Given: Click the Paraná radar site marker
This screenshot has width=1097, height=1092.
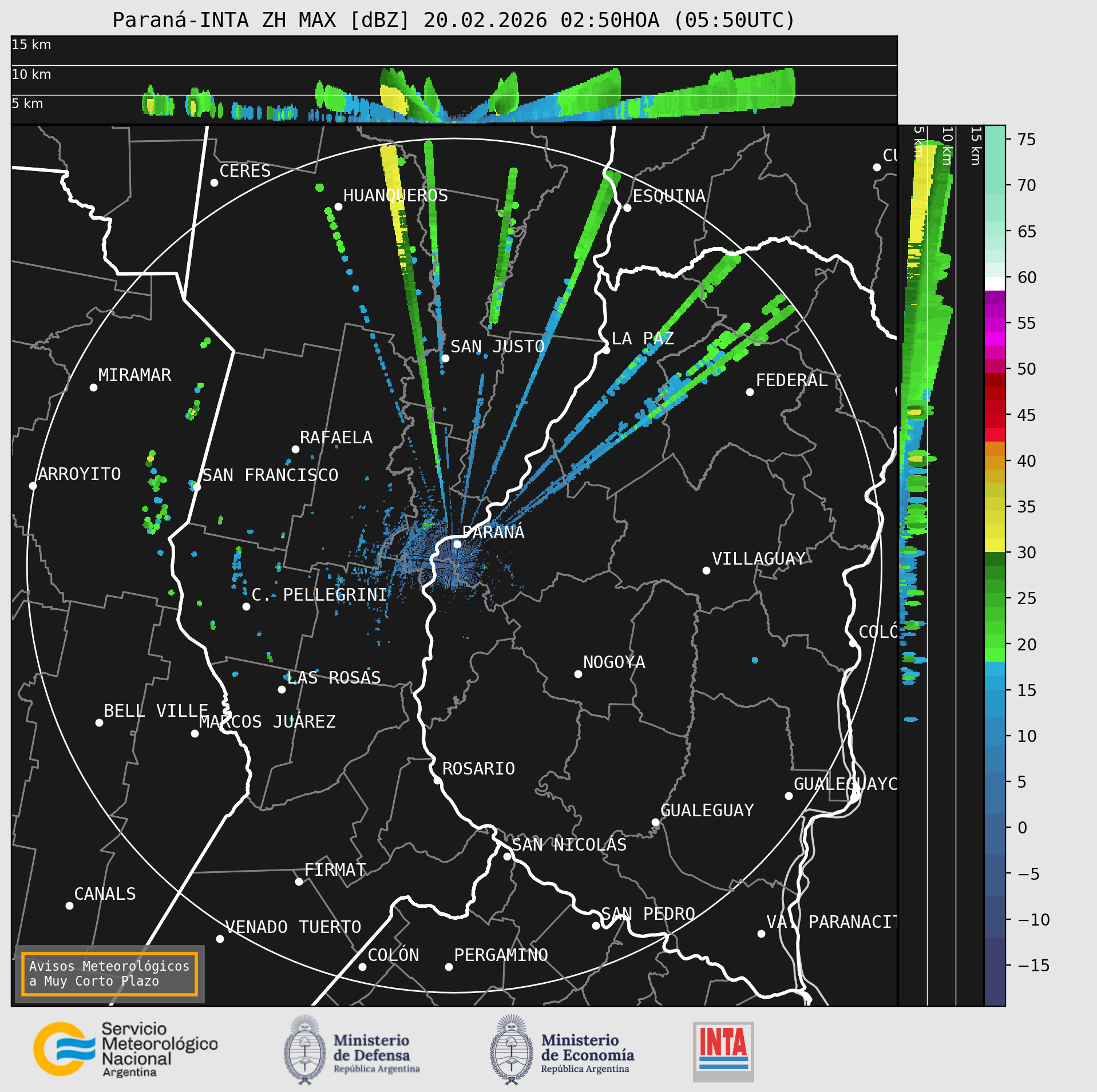Looking at the screenshot, I should [457, 544].
